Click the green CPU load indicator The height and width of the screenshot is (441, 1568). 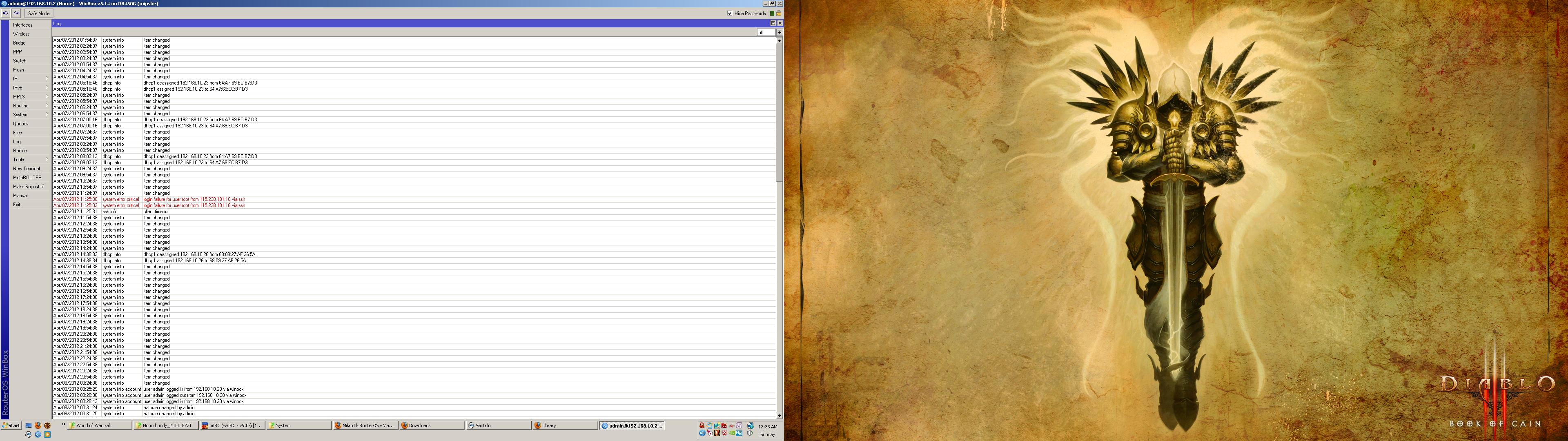click(772, 13)
